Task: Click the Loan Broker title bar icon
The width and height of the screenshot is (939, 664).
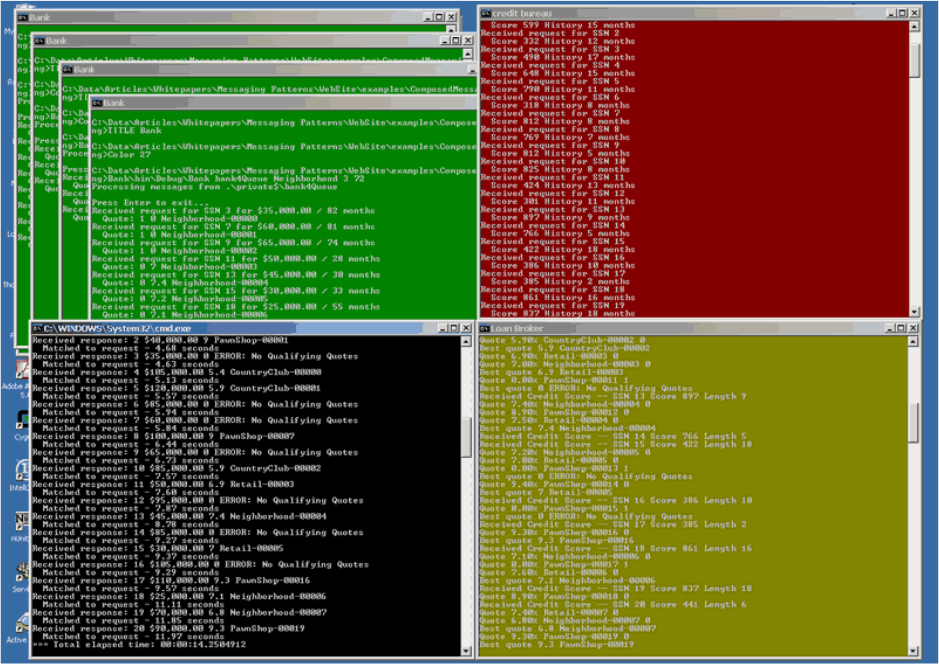Action: point(484,328)
